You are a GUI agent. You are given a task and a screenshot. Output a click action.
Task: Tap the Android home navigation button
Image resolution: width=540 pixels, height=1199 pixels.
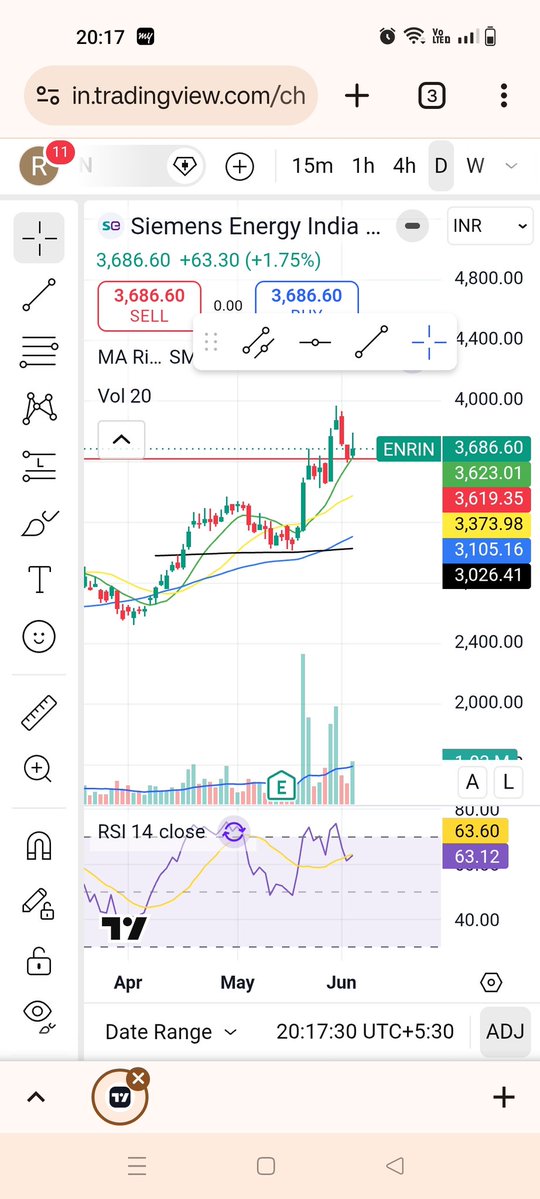[x=265, y=1165]
